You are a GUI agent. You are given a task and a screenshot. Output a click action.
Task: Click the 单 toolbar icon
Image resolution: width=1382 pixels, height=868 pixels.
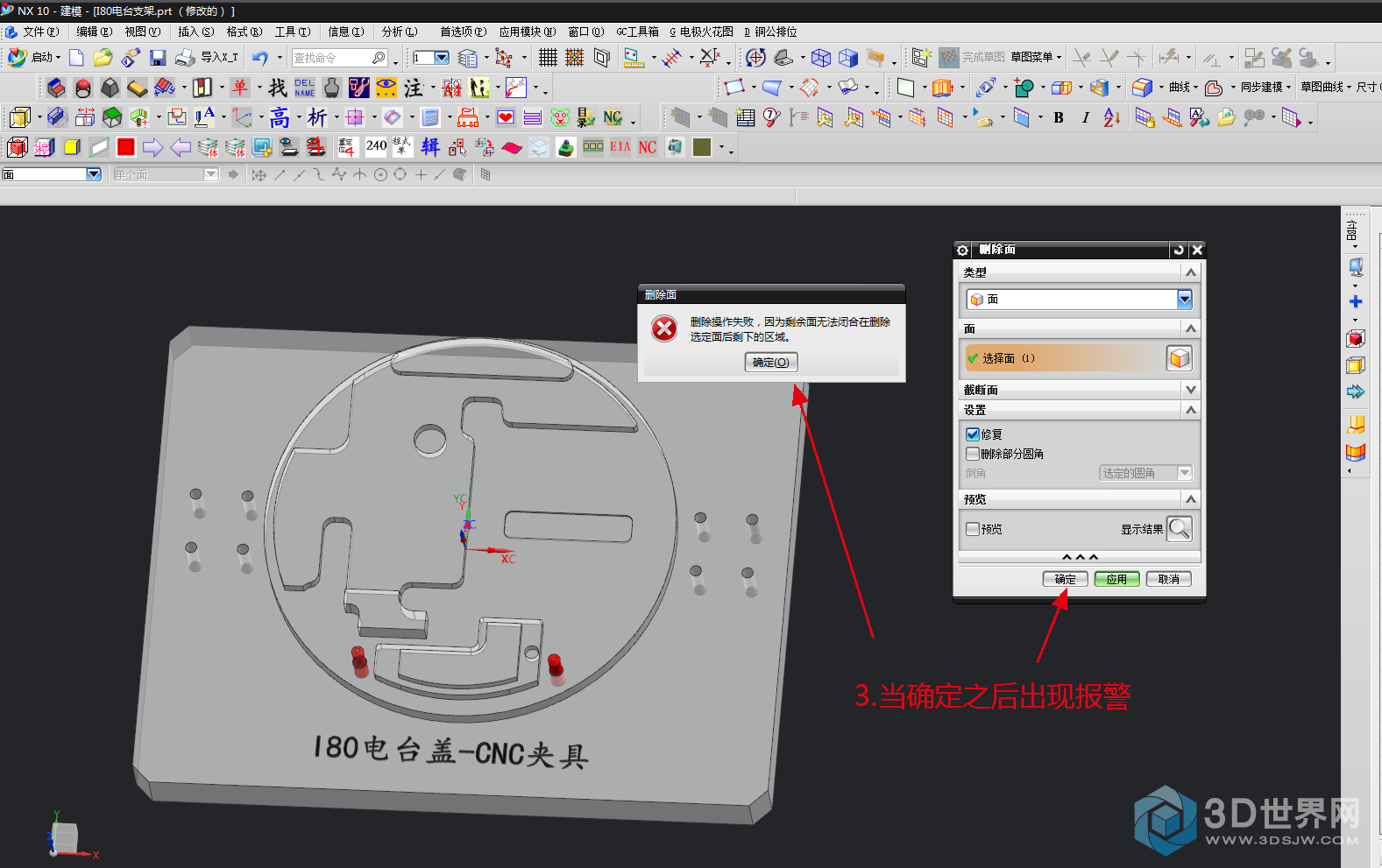pos(240,88)
